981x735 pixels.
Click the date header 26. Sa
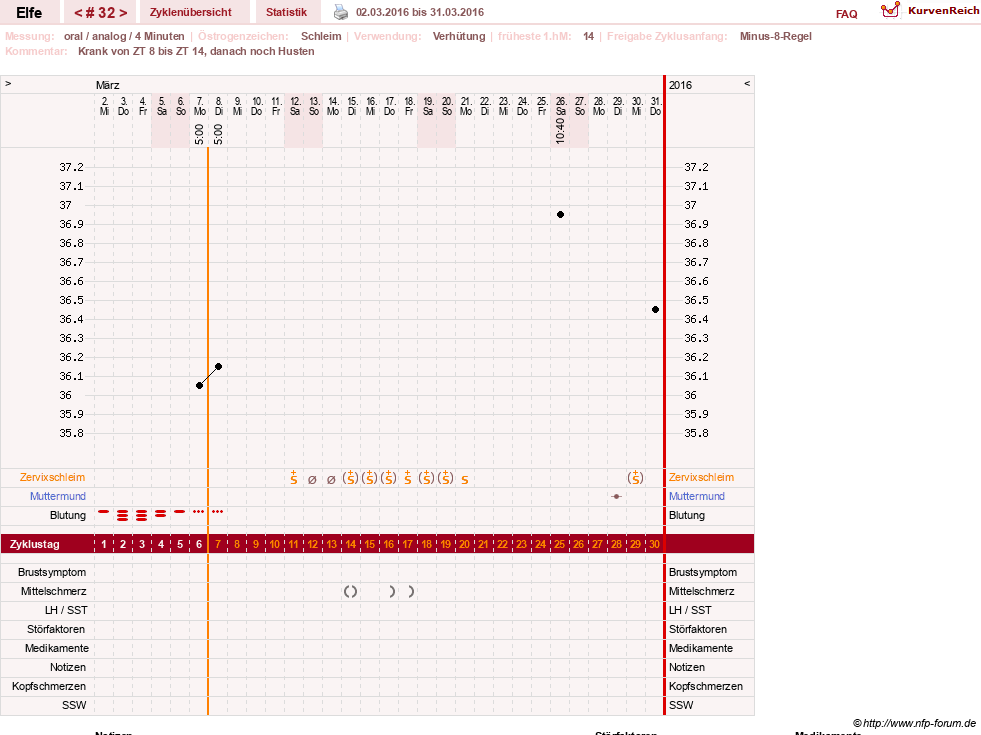(561, 106)
